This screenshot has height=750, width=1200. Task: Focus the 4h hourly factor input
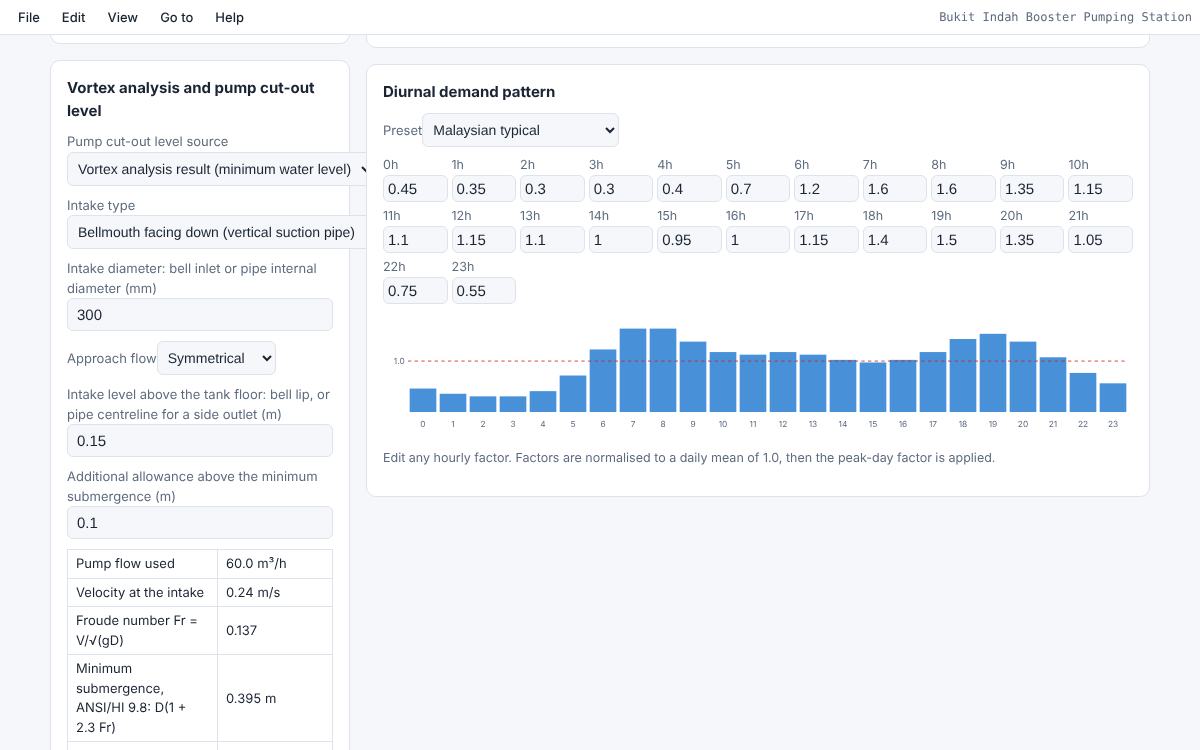[689, 188]
